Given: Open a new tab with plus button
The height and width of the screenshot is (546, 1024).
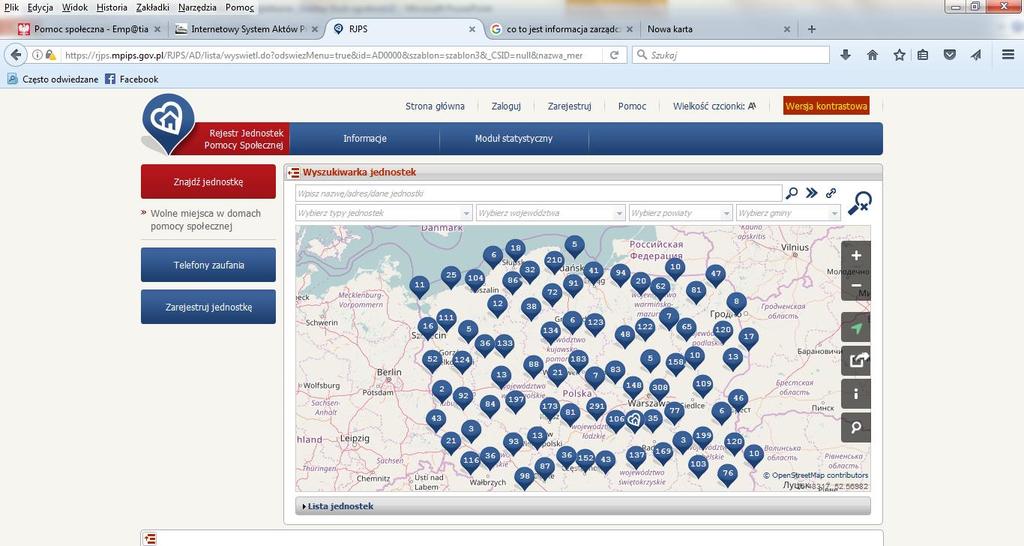Looking at the screenshot, I should (x=812, y=29).
